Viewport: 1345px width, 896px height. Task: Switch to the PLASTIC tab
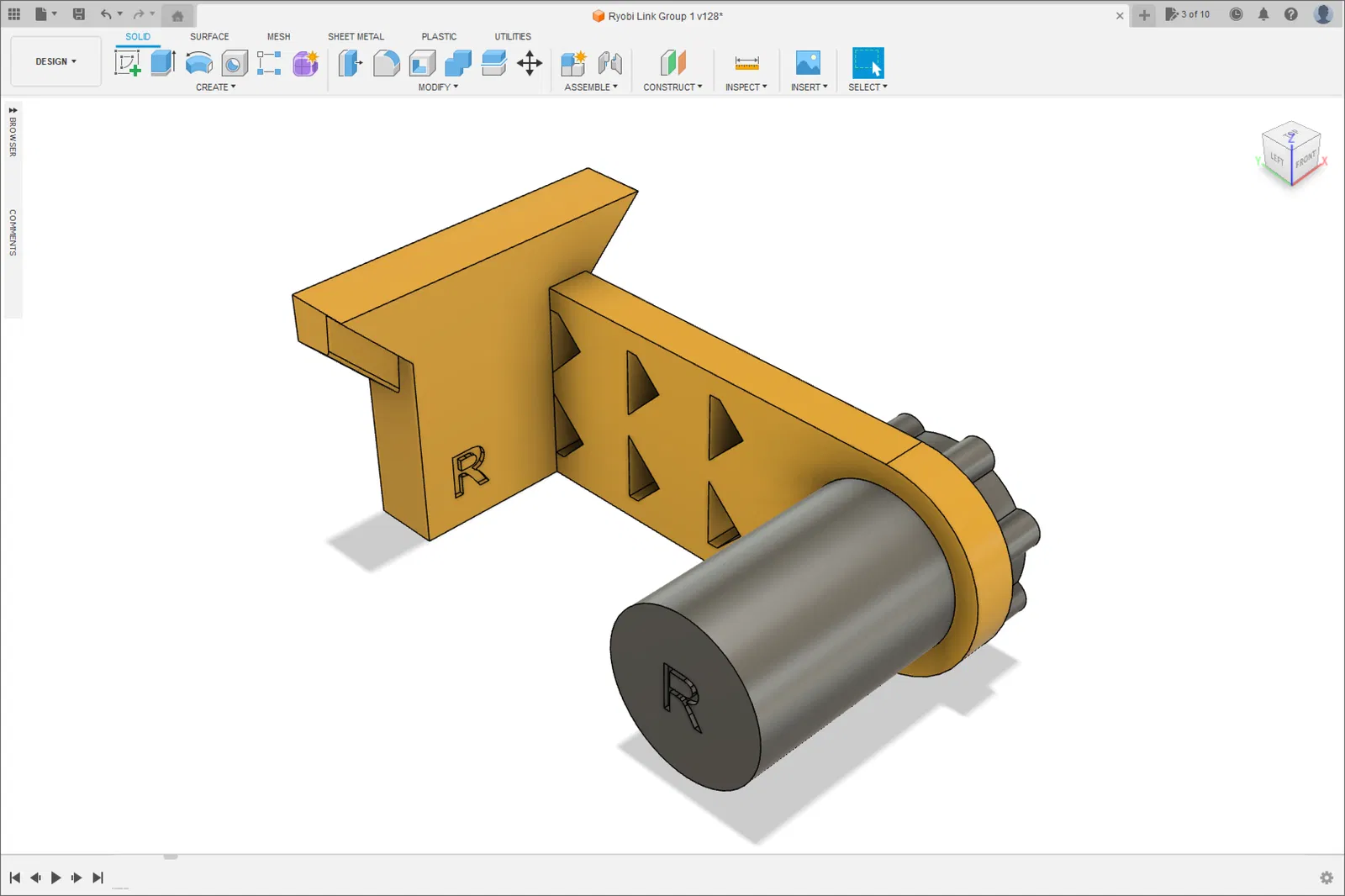coord(440,37)
